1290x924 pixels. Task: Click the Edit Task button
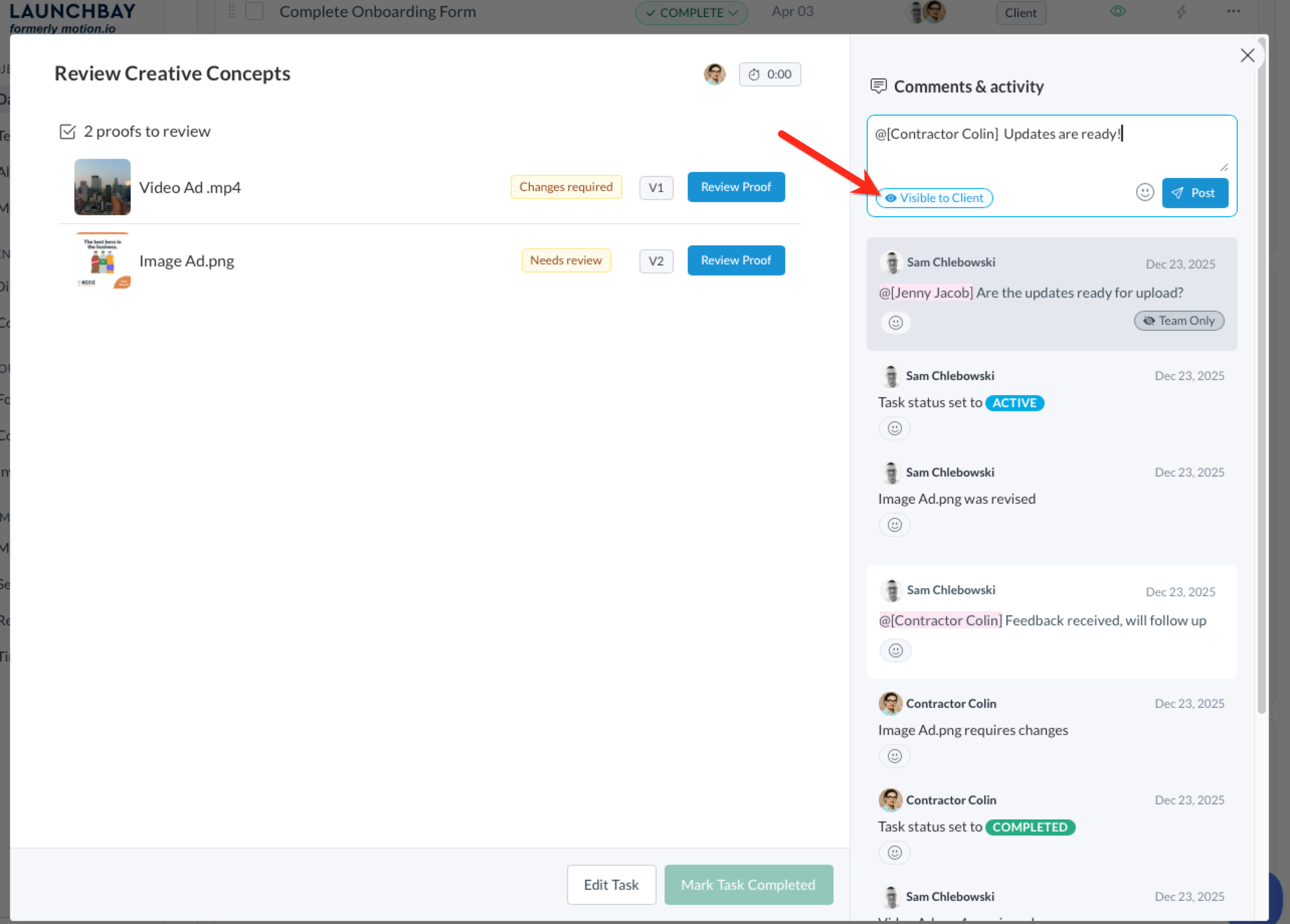(x=611, y=885)
